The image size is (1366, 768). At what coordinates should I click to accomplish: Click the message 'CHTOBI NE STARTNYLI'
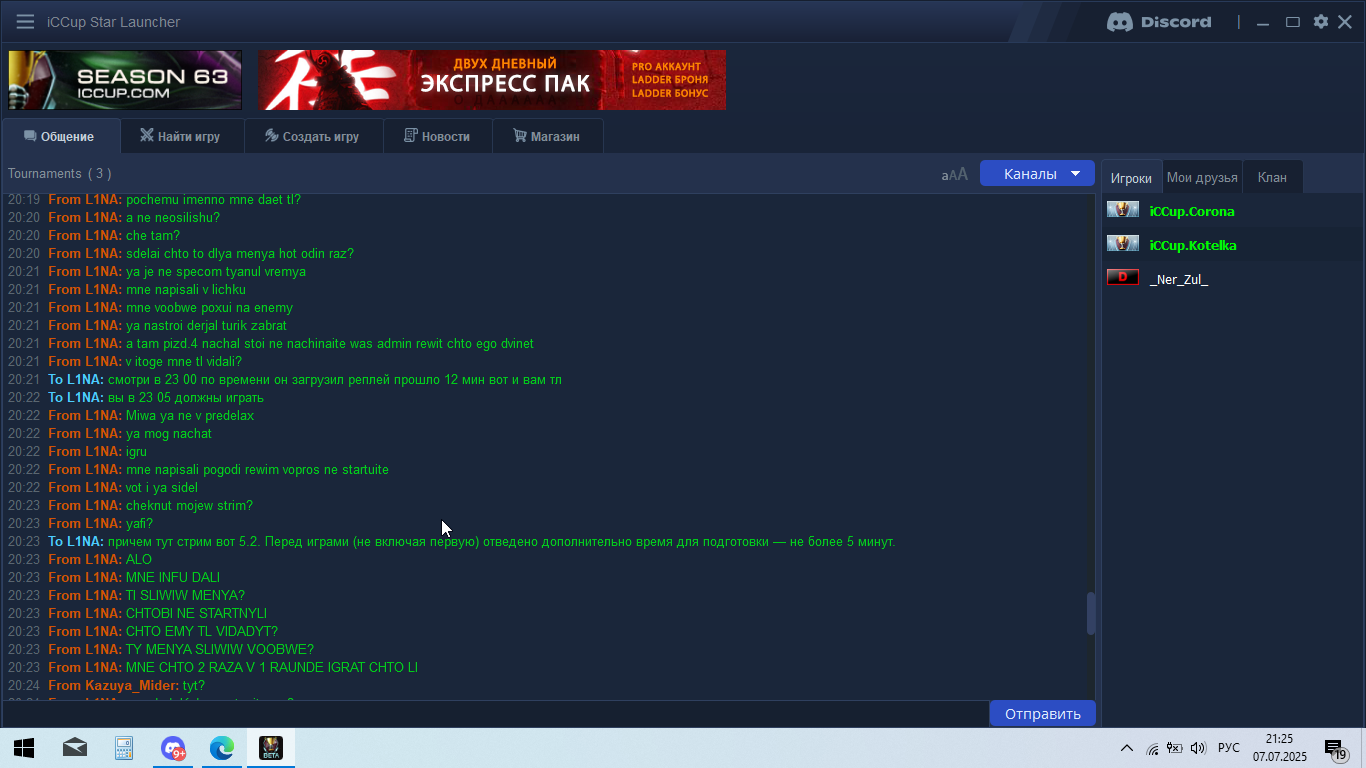[196, 614]
